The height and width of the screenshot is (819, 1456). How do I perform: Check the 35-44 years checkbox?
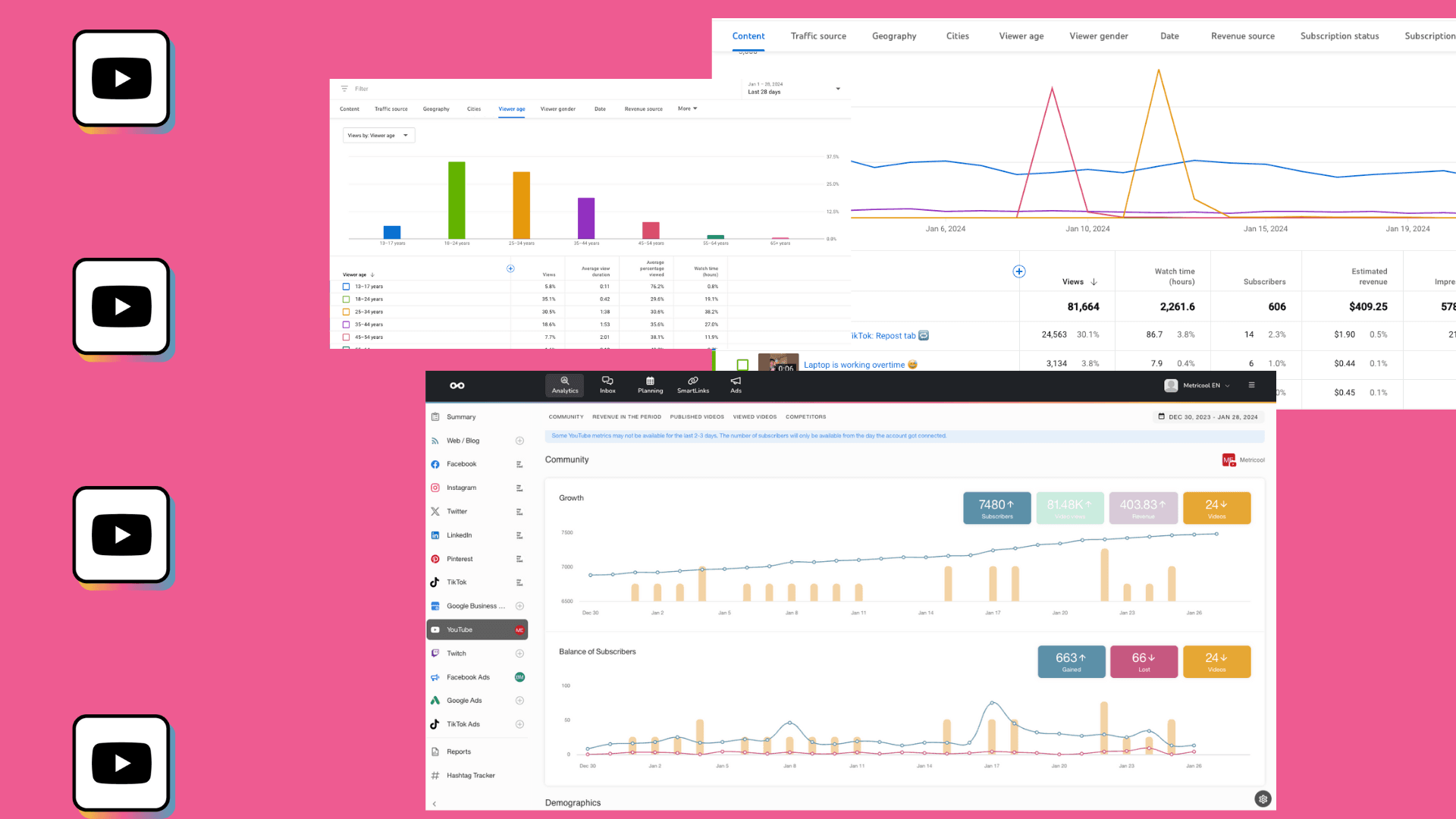click(x=347, y=325)
